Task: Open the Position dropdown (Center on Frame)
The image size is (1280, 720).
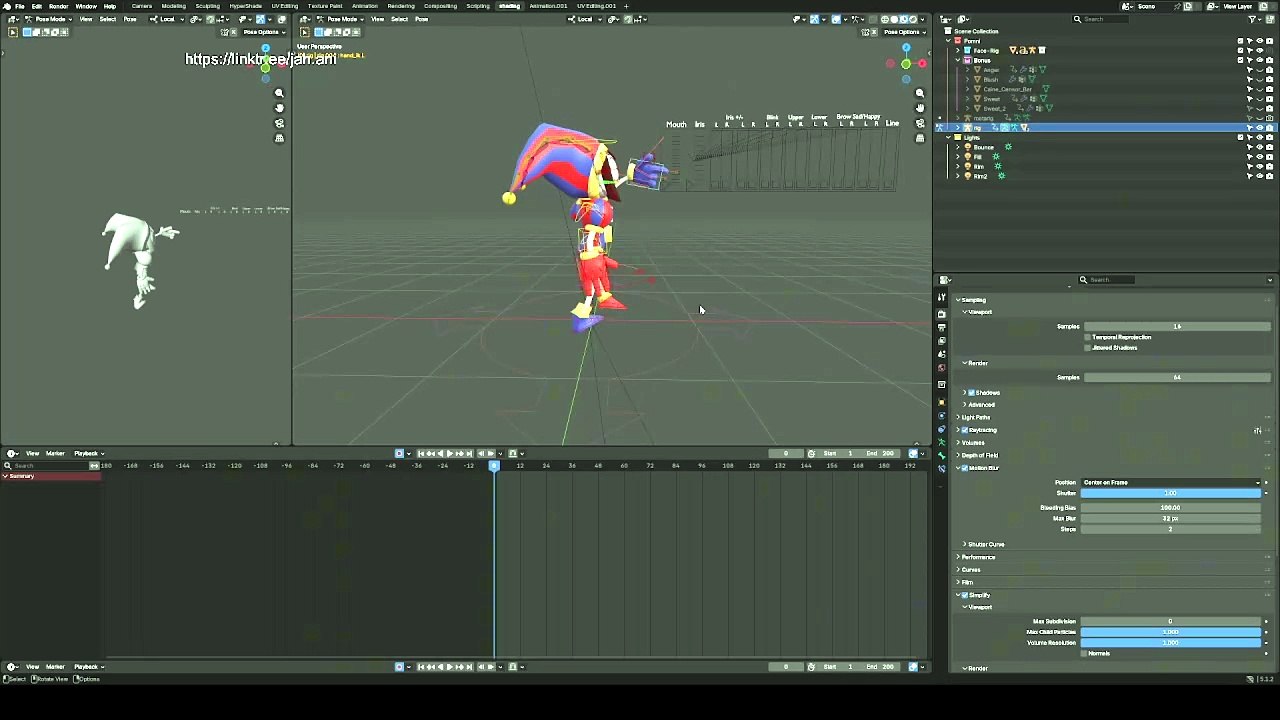Action: click(x=1171, y=483)
